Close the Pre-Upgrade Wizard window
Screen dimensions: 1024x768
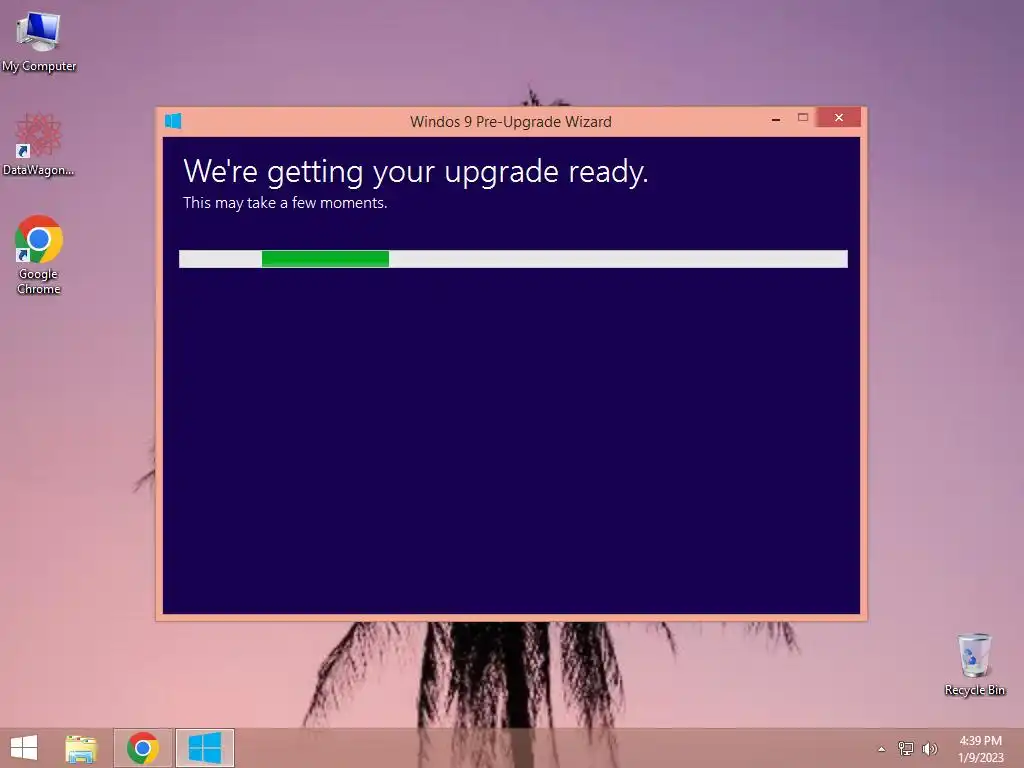pos(839,118)
